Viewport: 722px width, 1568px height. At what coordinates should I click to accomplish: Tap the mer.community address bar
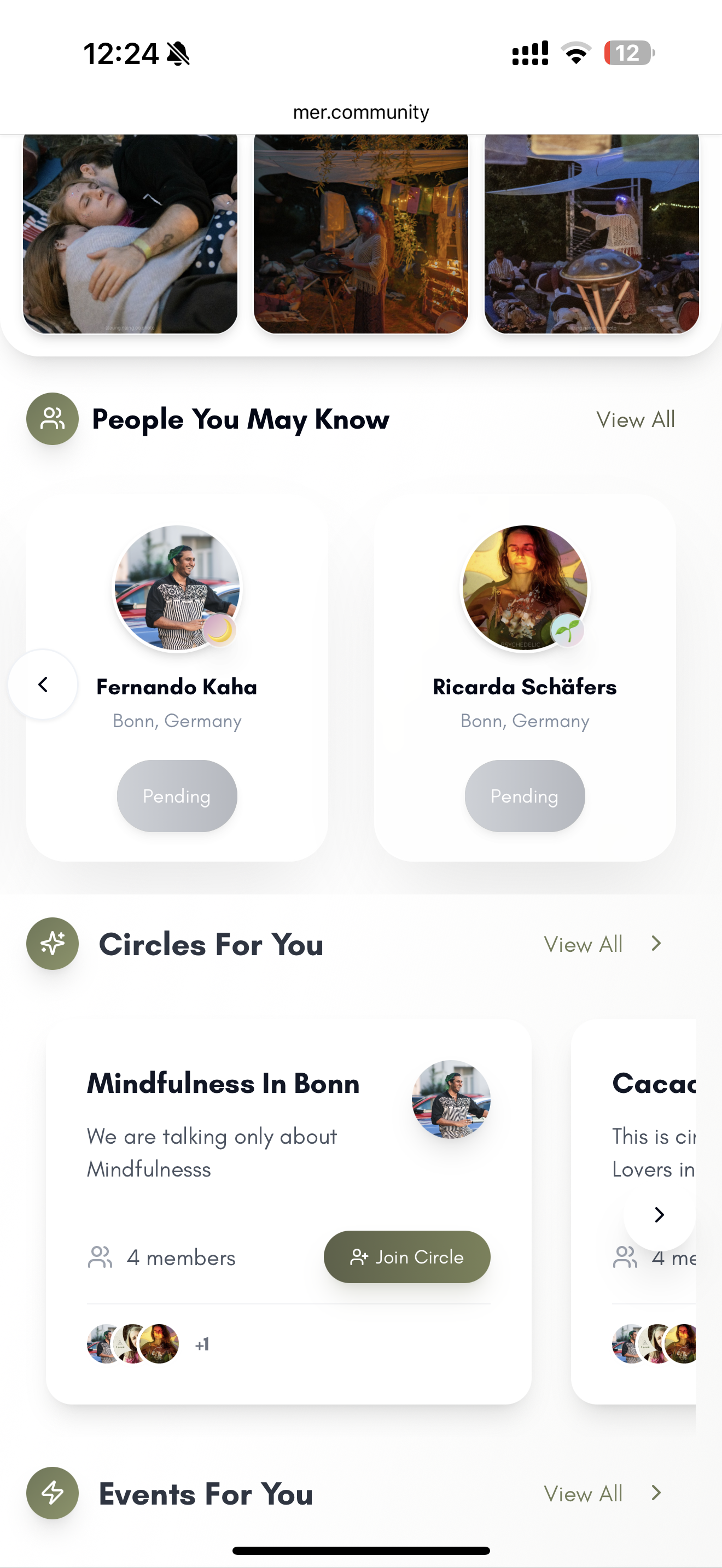[361, 112]
